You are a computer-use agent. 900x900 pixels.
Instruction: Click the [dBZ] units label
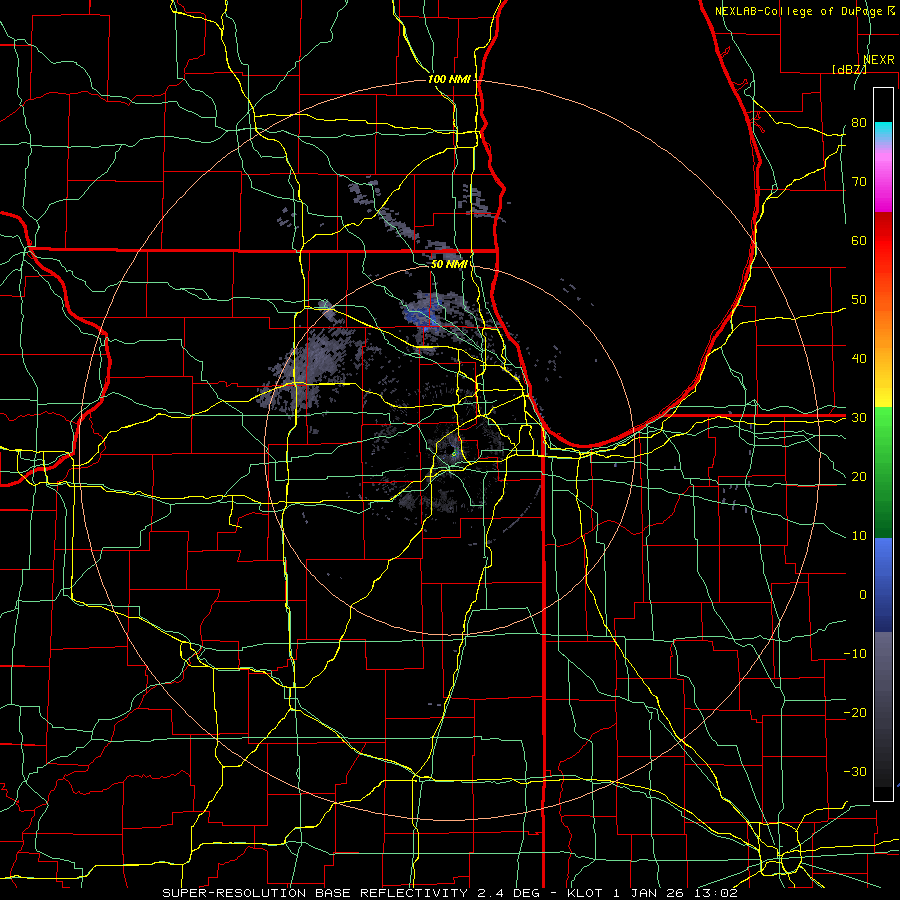849,69
